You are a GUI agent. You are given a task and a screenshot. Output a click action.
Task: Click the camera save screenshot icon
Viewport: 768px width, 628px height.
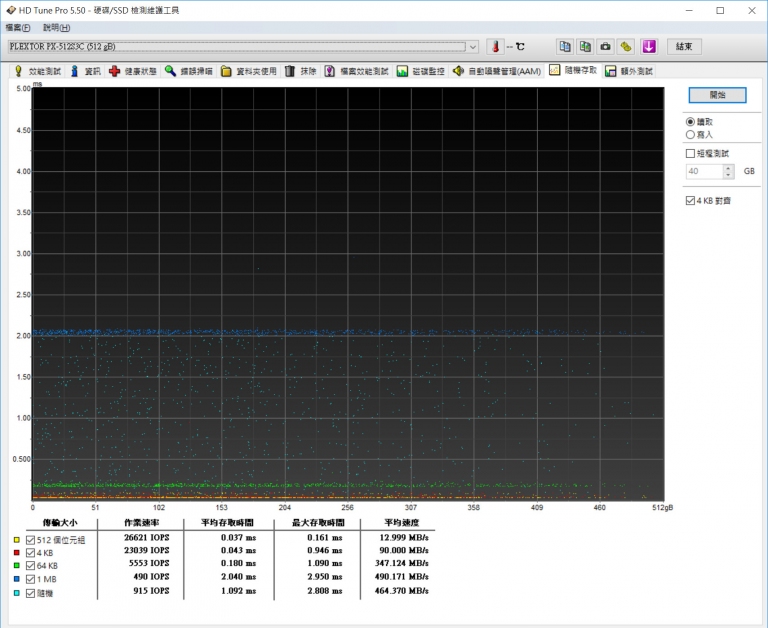605,47
